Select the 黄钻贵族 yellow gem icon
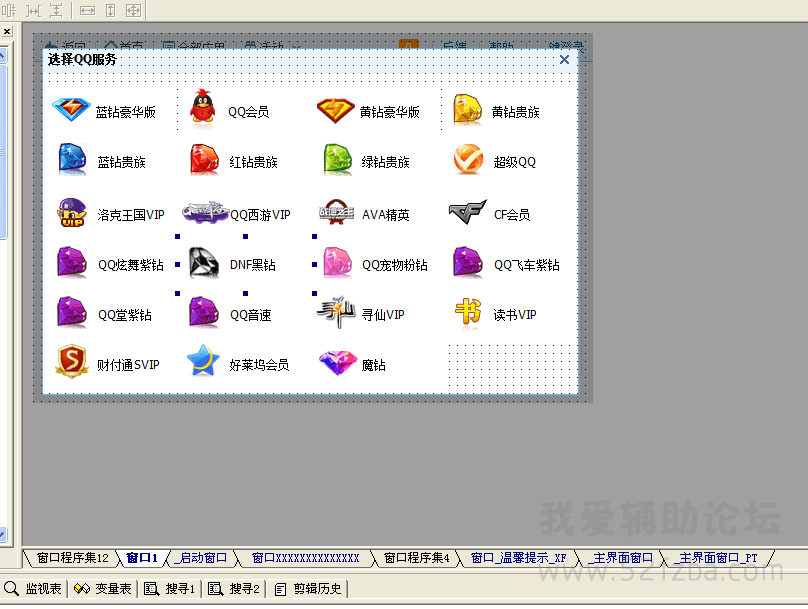Screen dimensions: 808x609 [467, 110]
